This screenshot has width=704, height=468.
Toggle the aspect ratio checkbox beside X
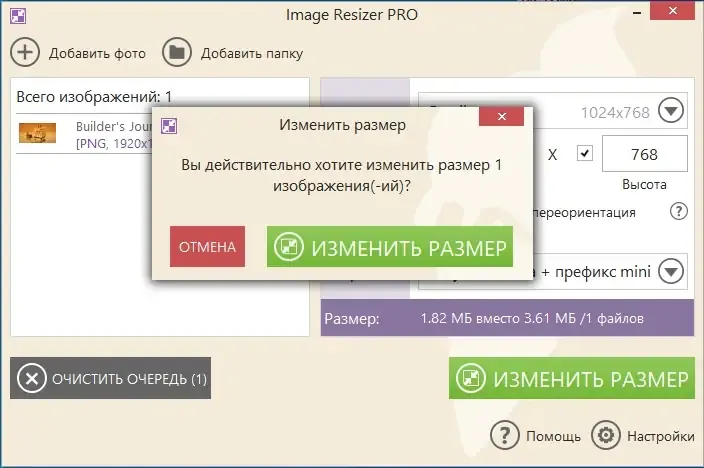[585, 154]
